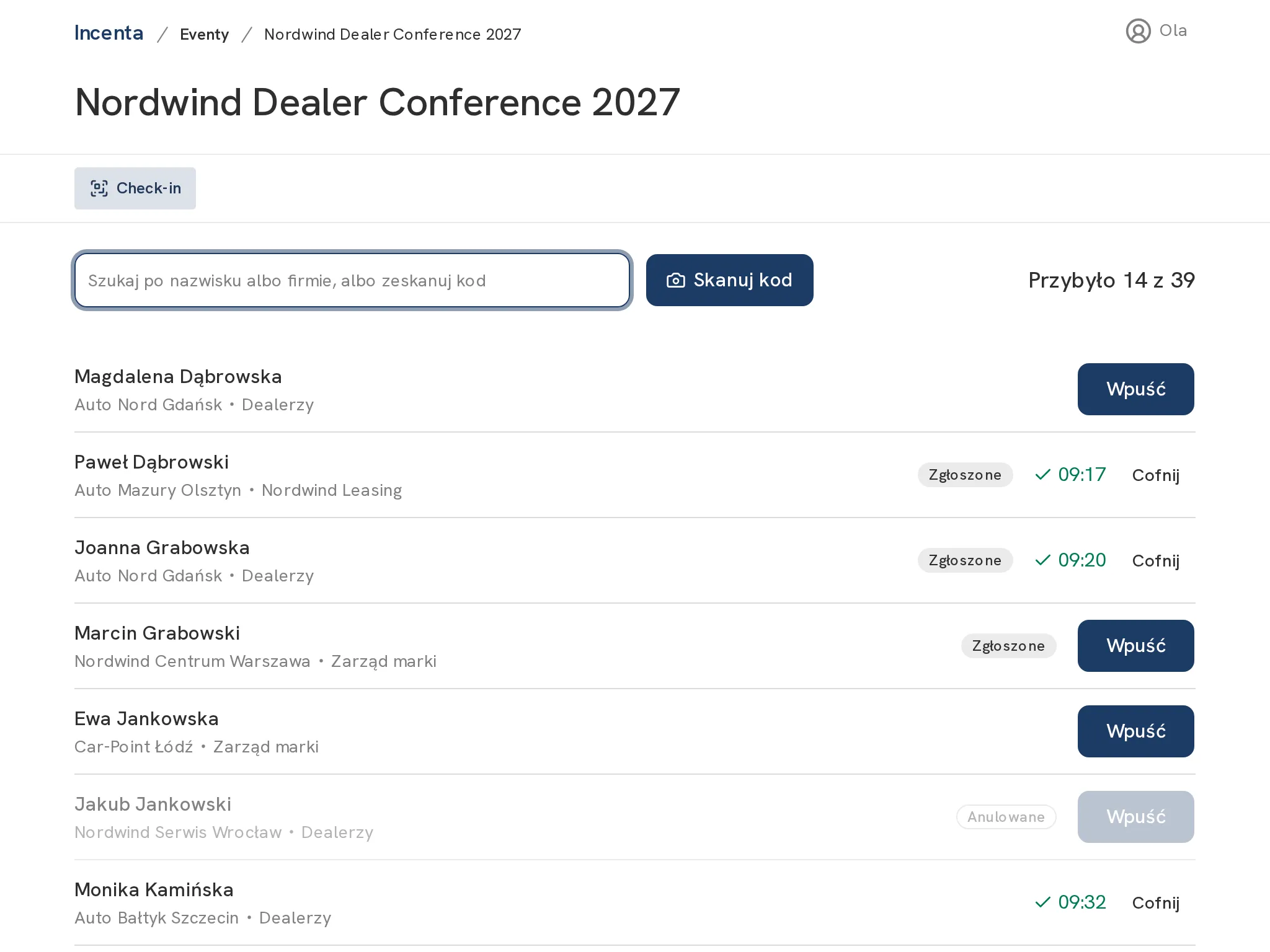Select the Monika Kamińska name
This screenshot has width=1270, height=952.
[154, 890]
